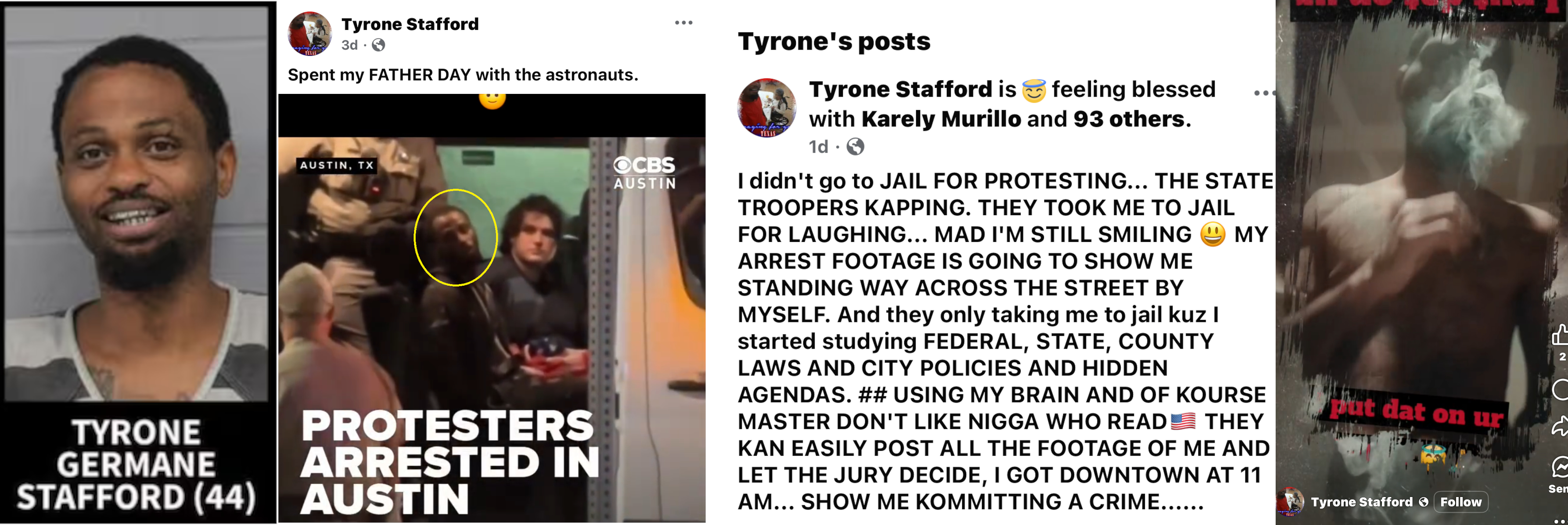Open the profile avatar at reel bottom
Image resolution: width=1568 pixels, height=525 pixels.
click(1290, 502)
